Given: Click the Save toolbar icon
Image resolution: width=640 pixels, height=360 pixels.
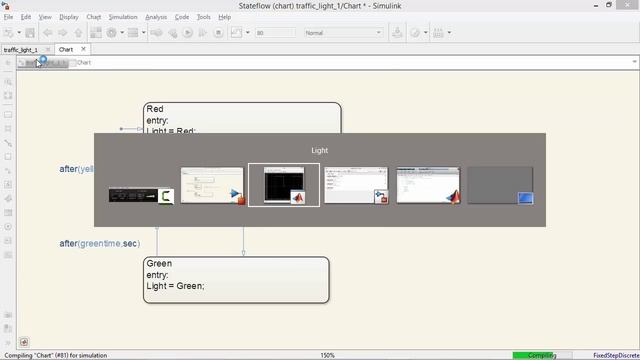Looking at the screenshot, I should coord(30,33).
